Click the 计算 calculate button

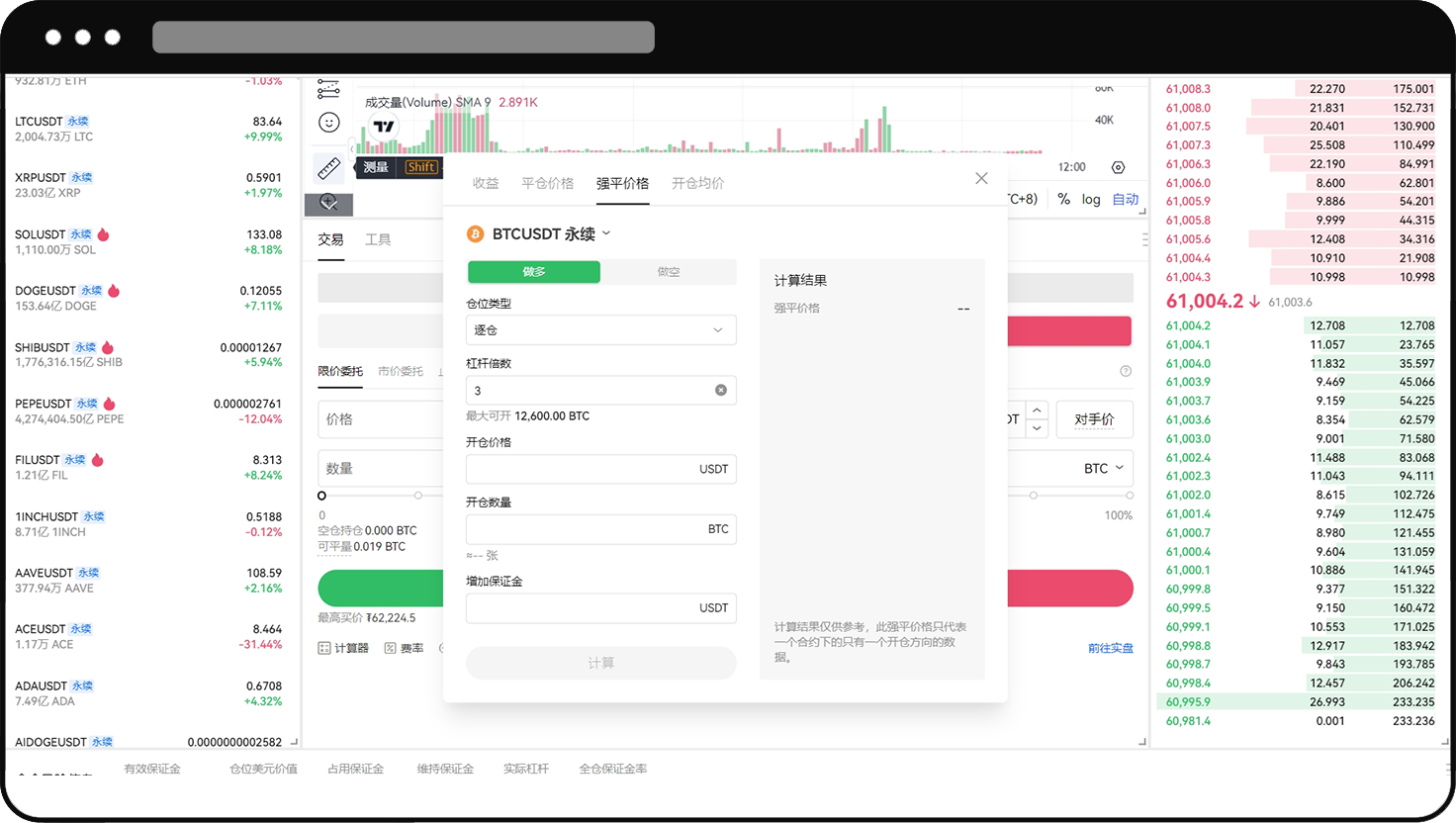(x=601, y=663)
